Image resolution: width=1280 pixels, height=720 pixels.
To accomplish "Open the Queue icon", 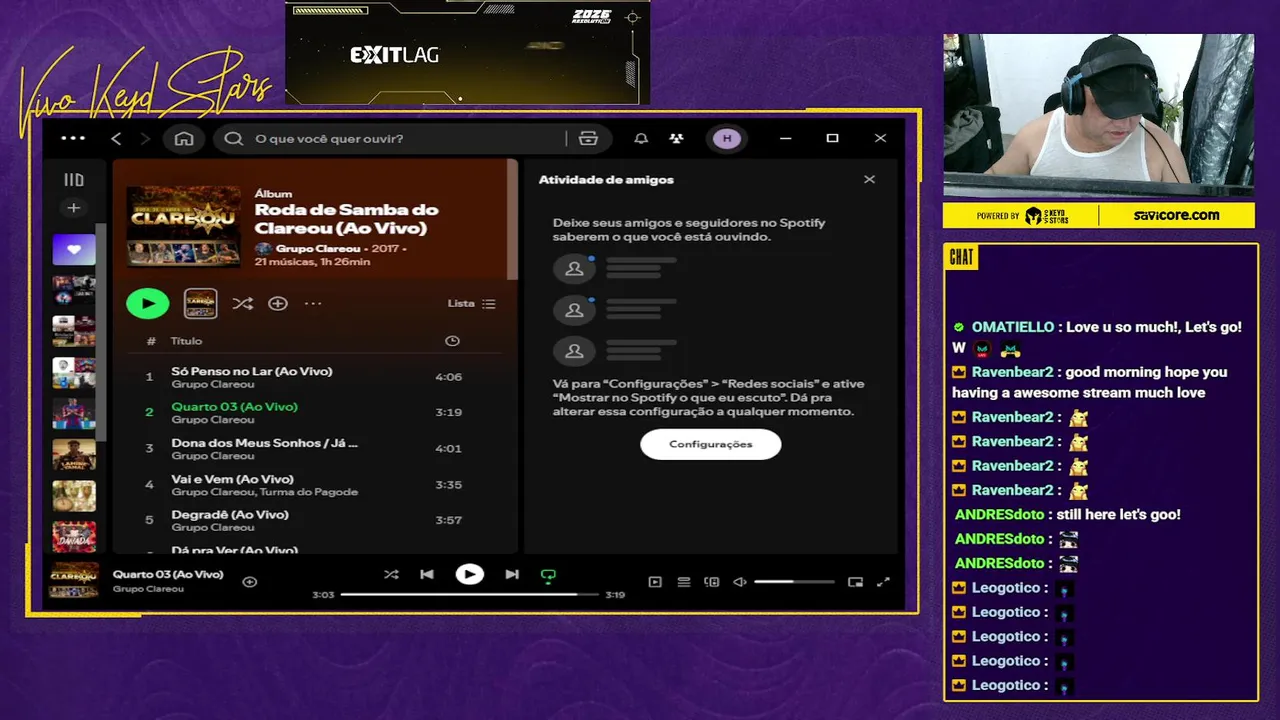I will click(684, 582).
